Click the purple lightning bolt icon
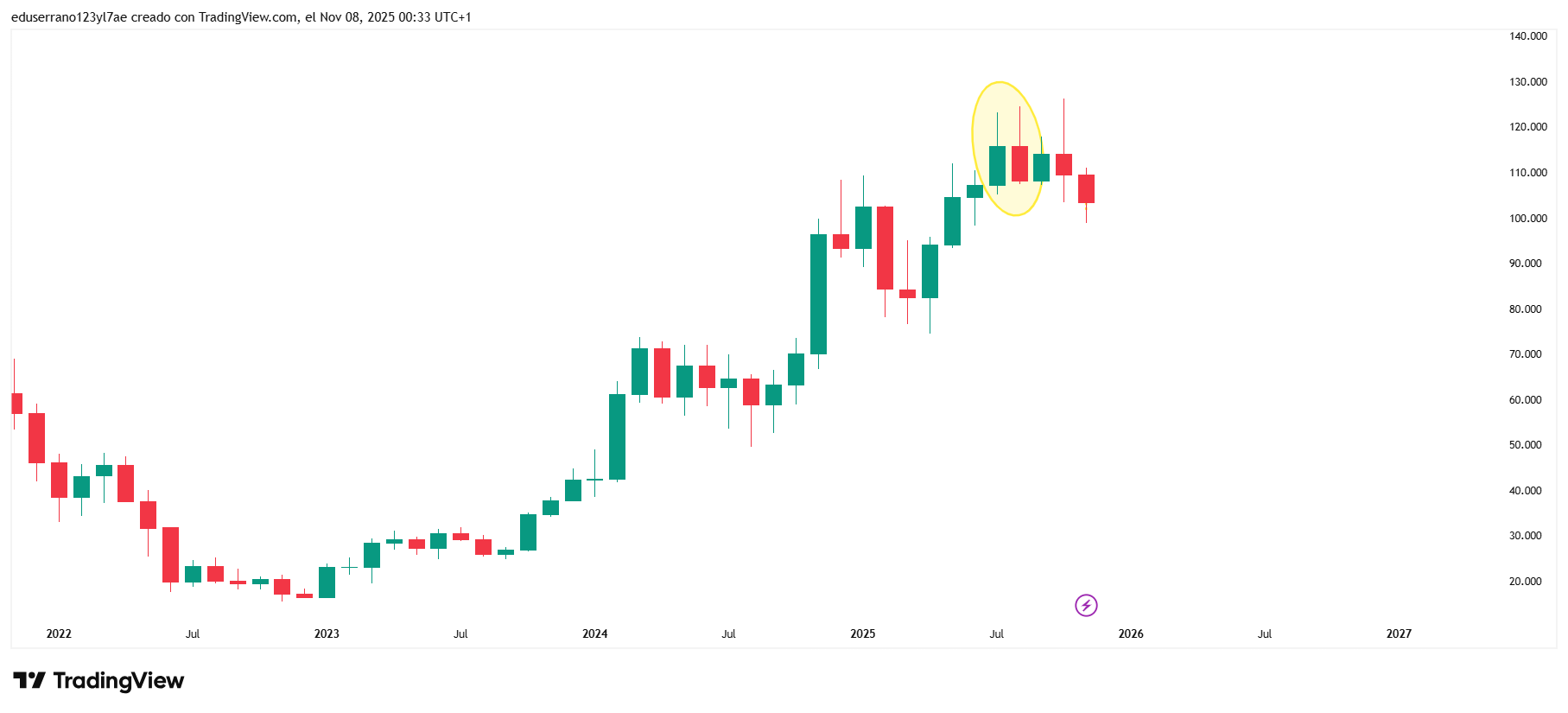 tap(1086, 605)
